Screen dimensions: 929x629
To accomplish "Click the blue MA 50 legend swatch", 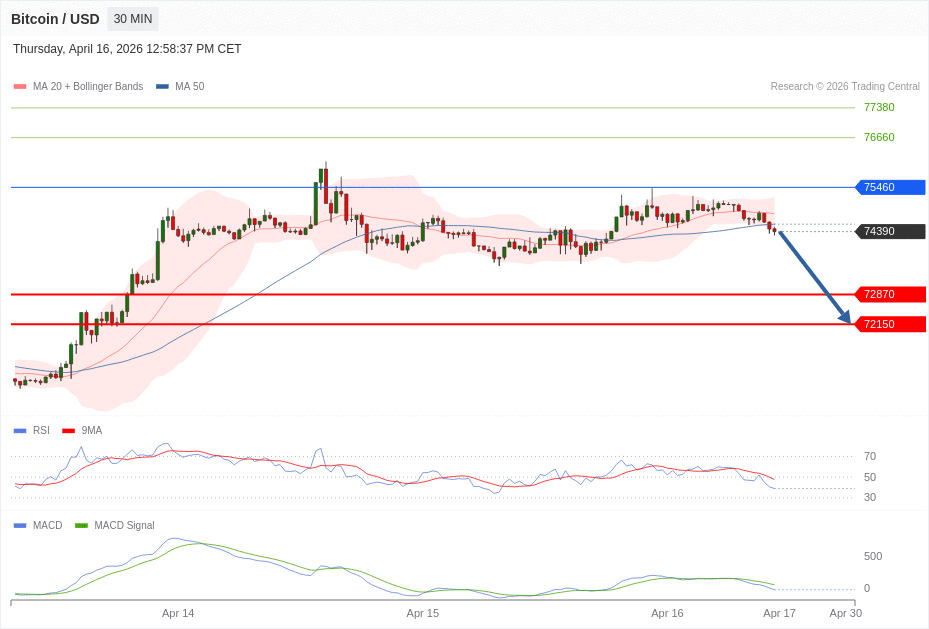I will tap(162, 87).
